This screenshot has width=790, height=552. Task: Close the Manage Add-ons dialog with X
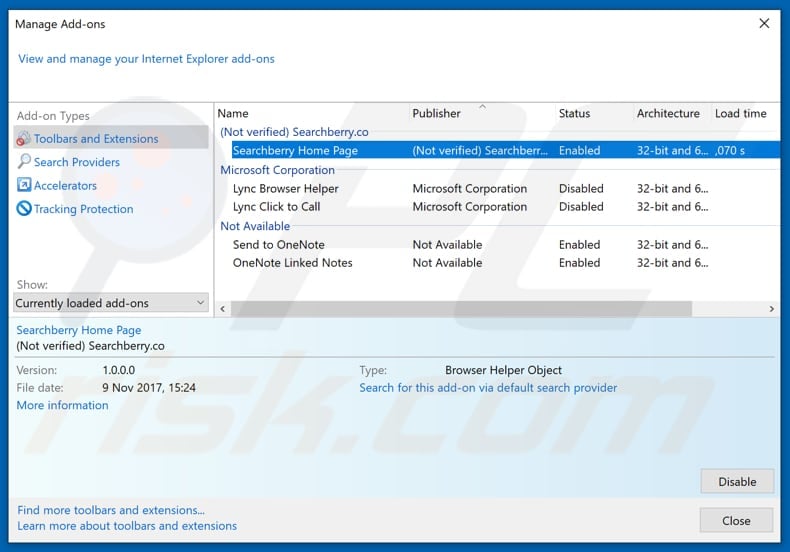click(764, 23)
